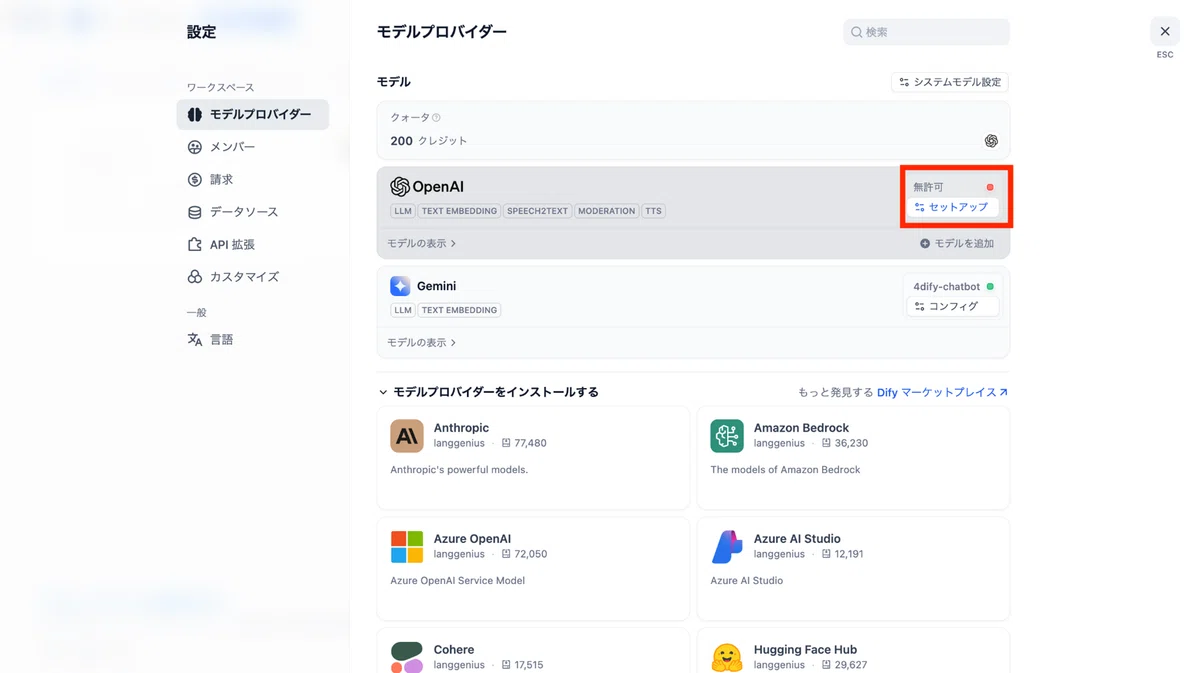This screenshot has width=1200, height=673.
Task: Click the TTS tag on OpenAI
Action: [653, 211]
